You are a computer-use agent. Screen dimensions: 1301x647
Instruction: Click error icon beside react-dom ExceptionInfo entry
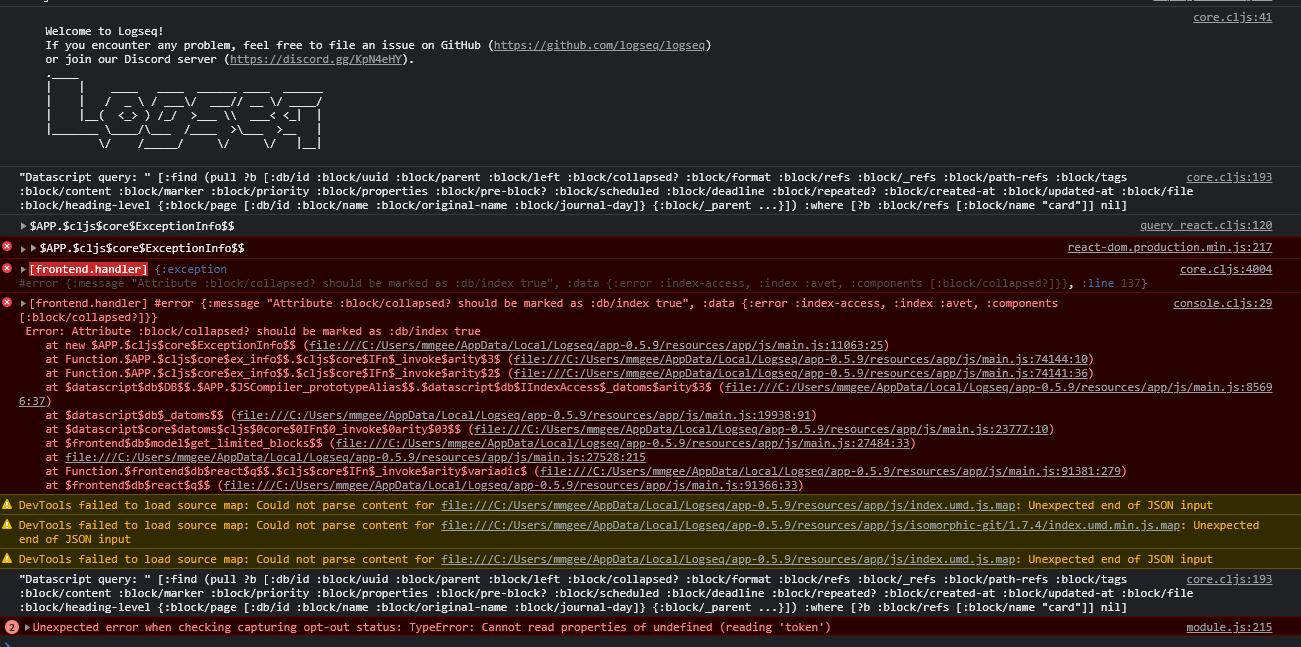pos(8,247)
